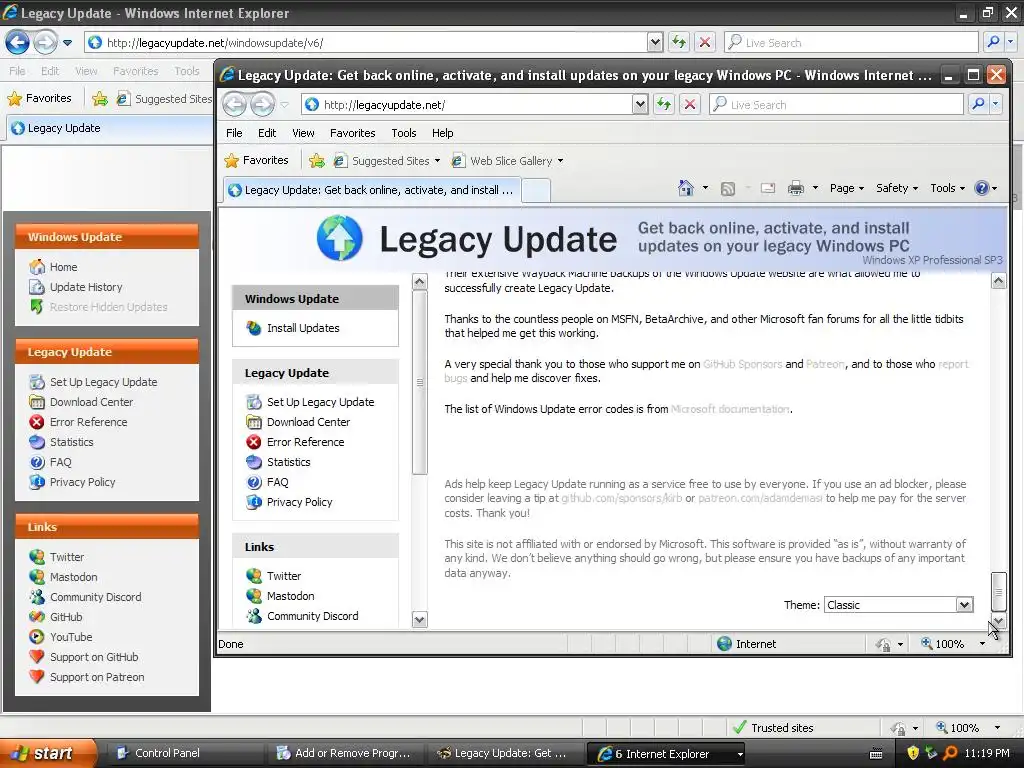Expand the Tools dropdown in the command bar
Image resolution: width=1024 pixels, height=768 pixels.
(947, 188)
